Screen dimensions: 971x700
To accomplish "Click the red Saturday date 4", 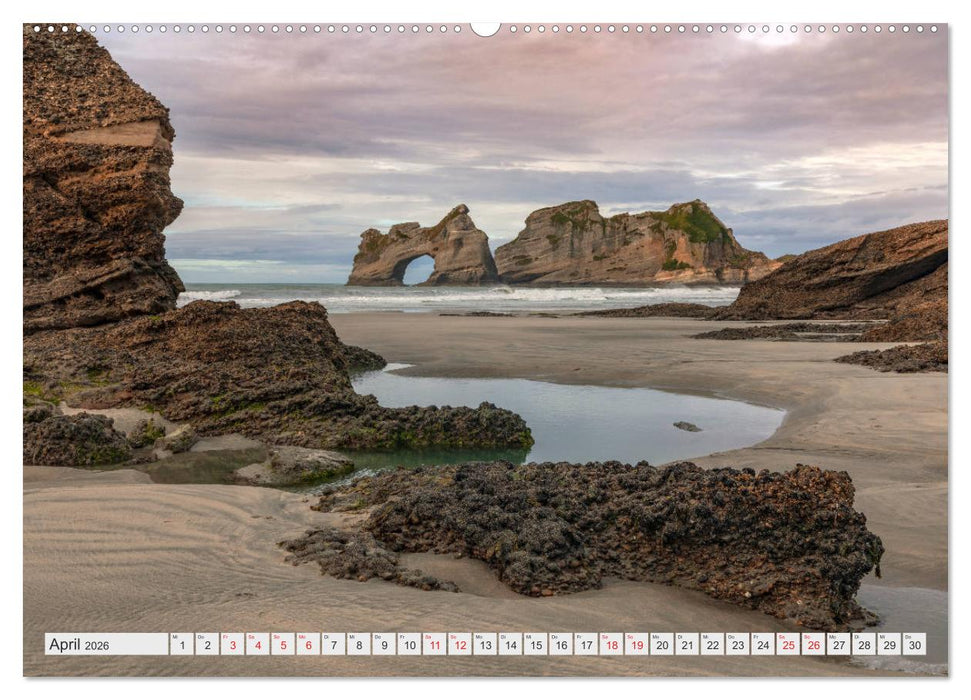I will [x=256, y=644].
